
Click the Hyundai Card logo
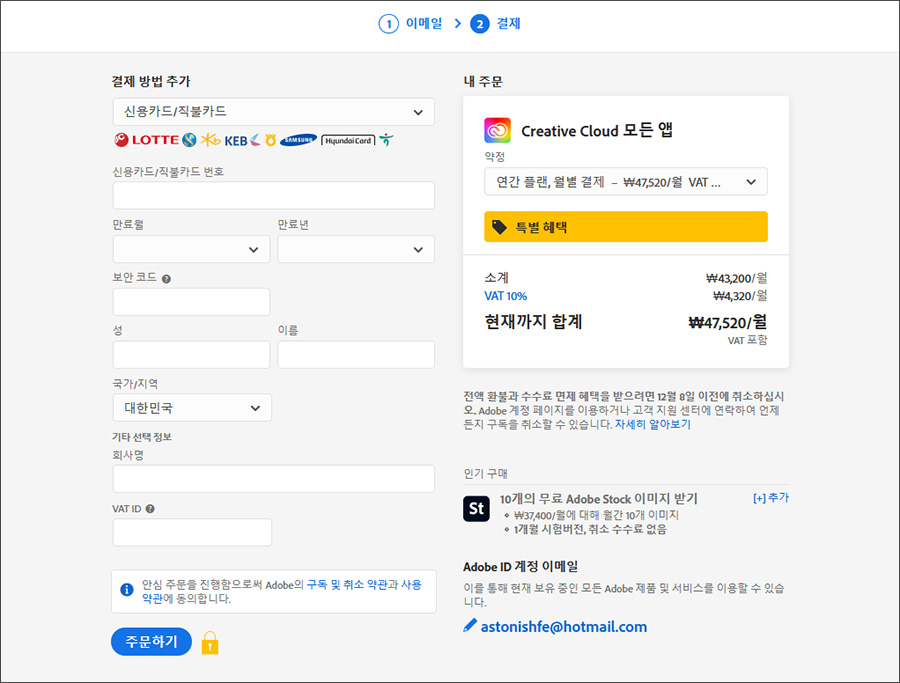(x=348, y=140)
